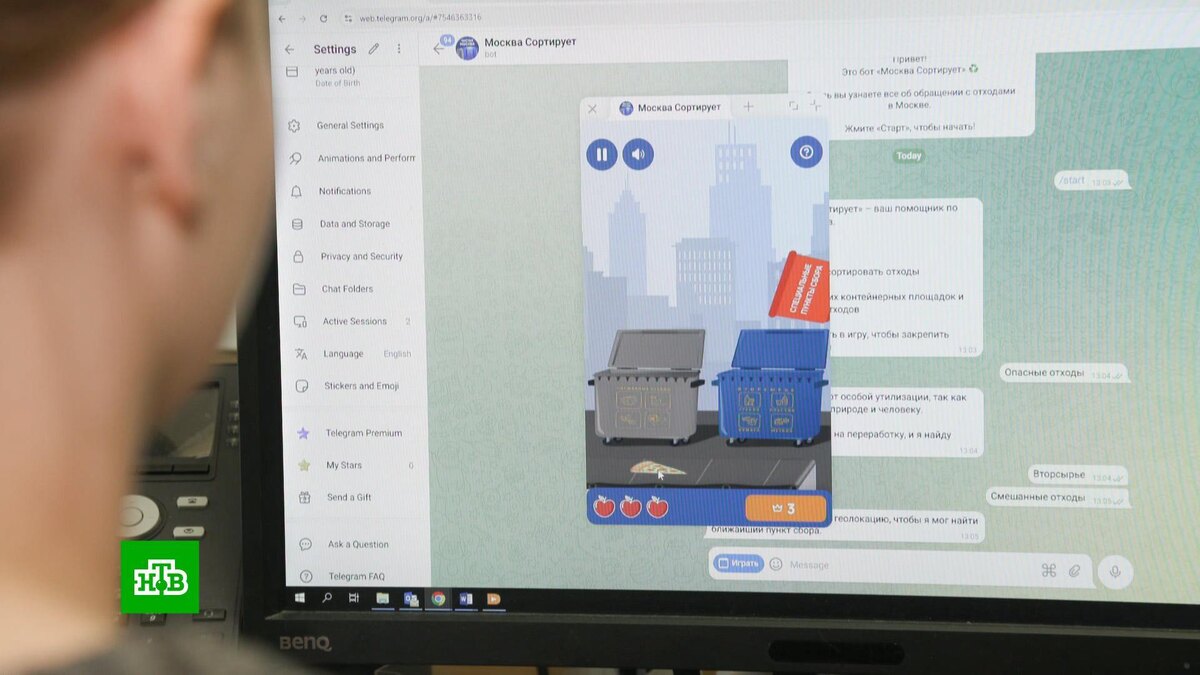Close the Москва Сортирует mini app
The height and width of the screenshot is (675, 1200).
click(x=592, y=108)
